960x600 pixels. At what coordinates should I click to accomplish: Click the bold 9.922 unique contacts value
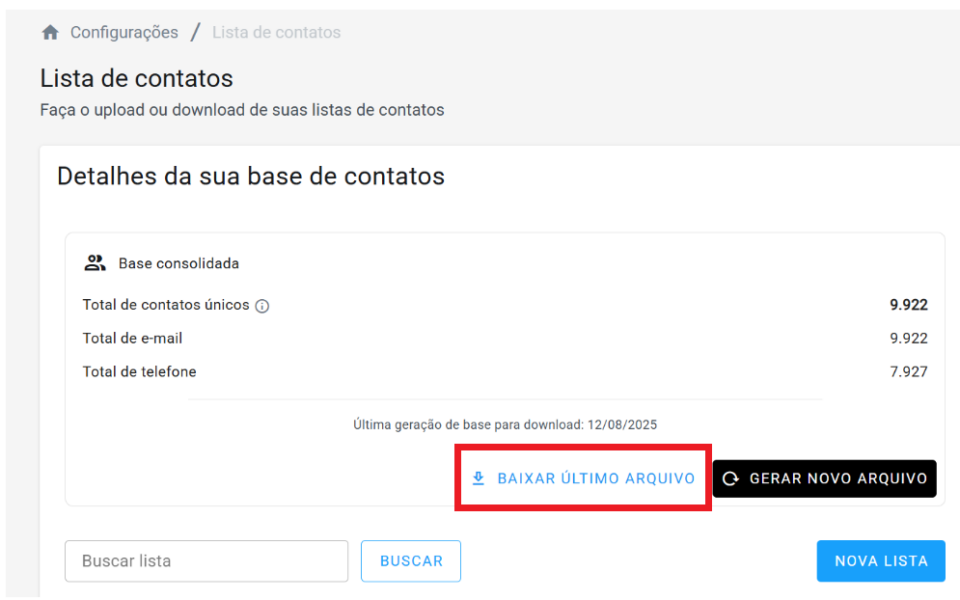coord(908,305)
